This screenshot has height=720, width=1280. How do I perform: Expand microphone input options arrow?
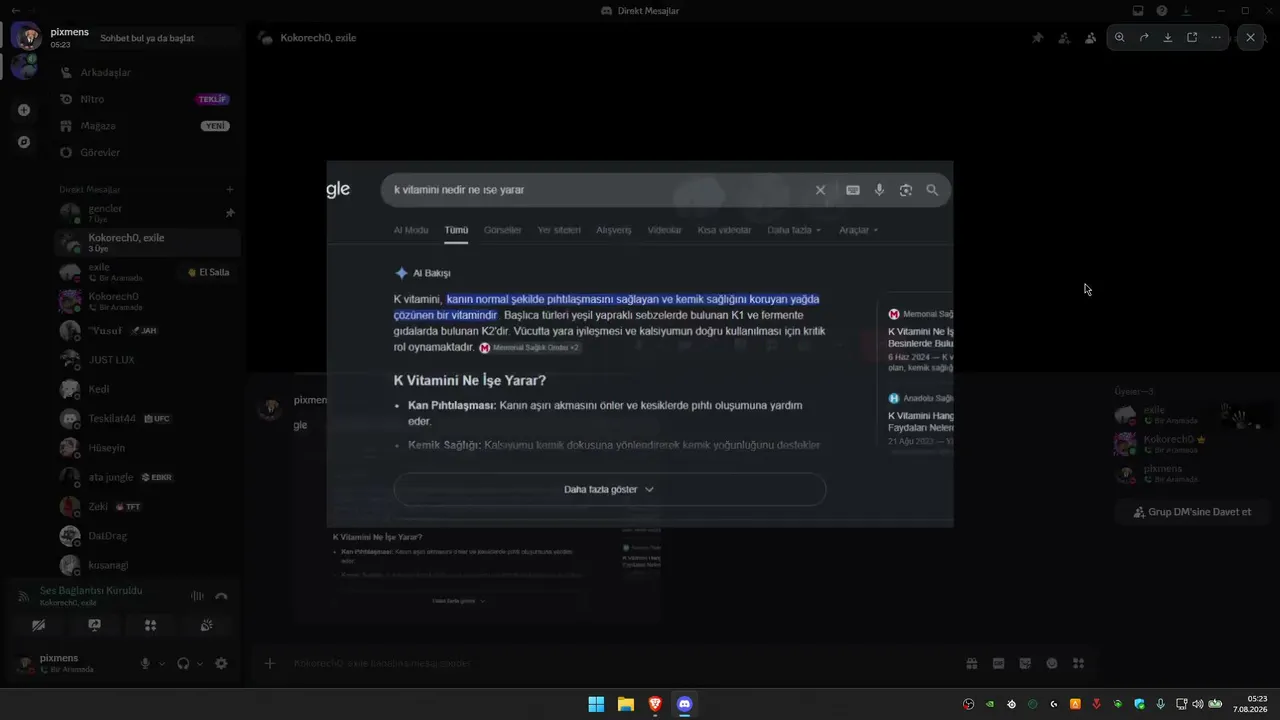pos(162,663)
